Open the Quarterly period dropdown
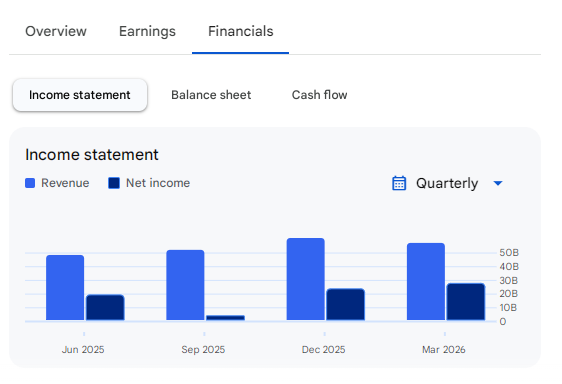The width and height of the screenshot is (562, 384). point(447,183)
